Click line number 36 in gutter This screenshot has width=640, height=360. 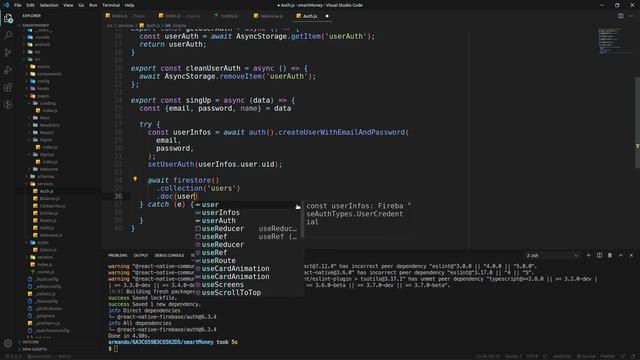[118, 196]
